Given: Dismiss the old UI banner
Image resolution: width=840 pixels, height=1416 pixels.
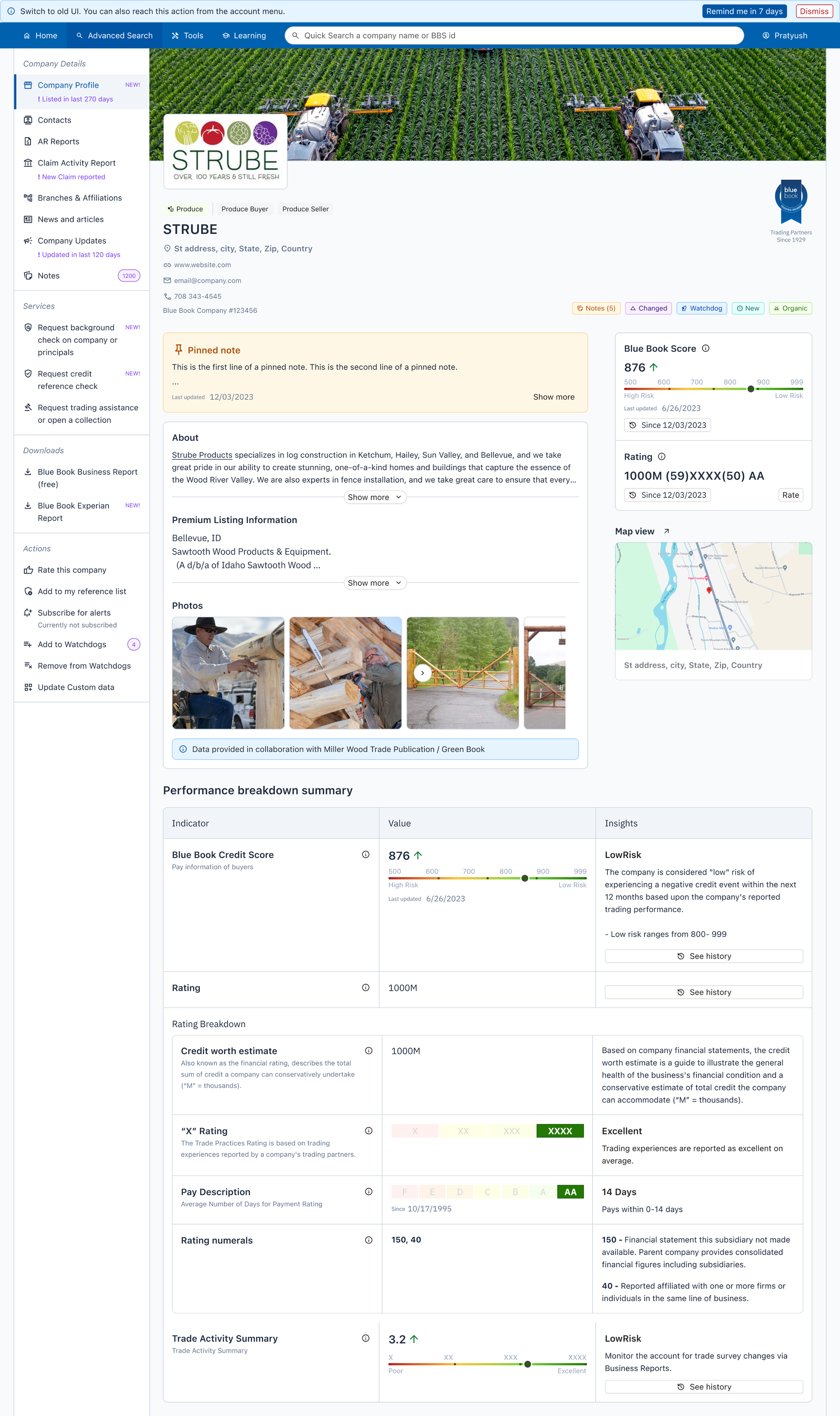Looking at the screenshot, I should tap(814, 11).
